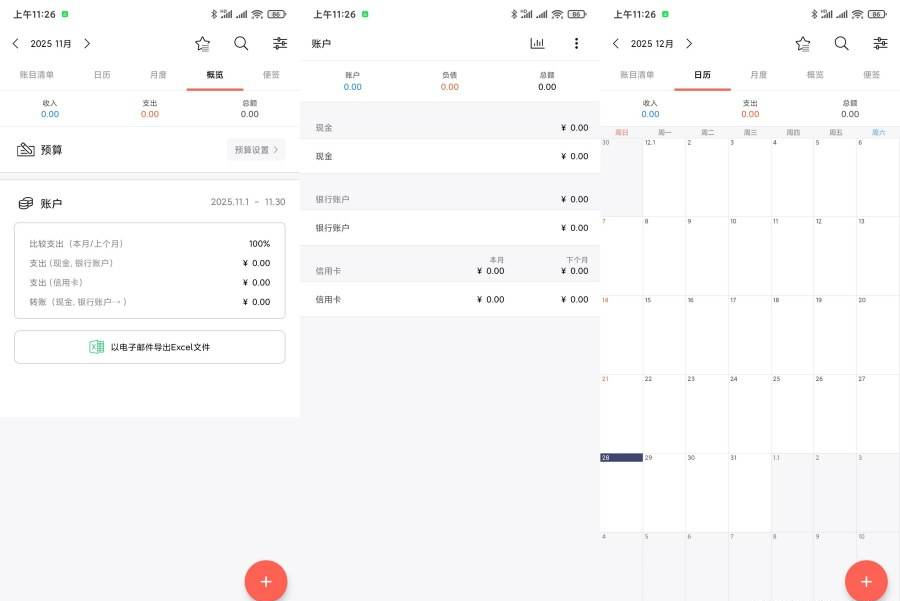The image size is (900, 601).
Task: Tap the Bluetooth status icon on the 2025 12月 screen
Action: pos(814,14)
